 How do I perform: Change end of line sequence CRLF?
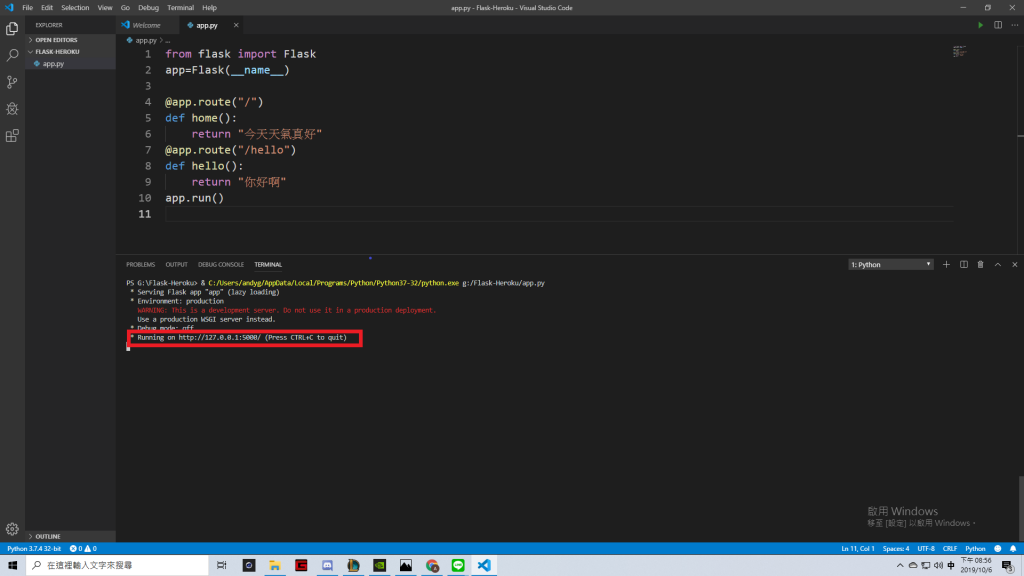[x=950, y=549]
